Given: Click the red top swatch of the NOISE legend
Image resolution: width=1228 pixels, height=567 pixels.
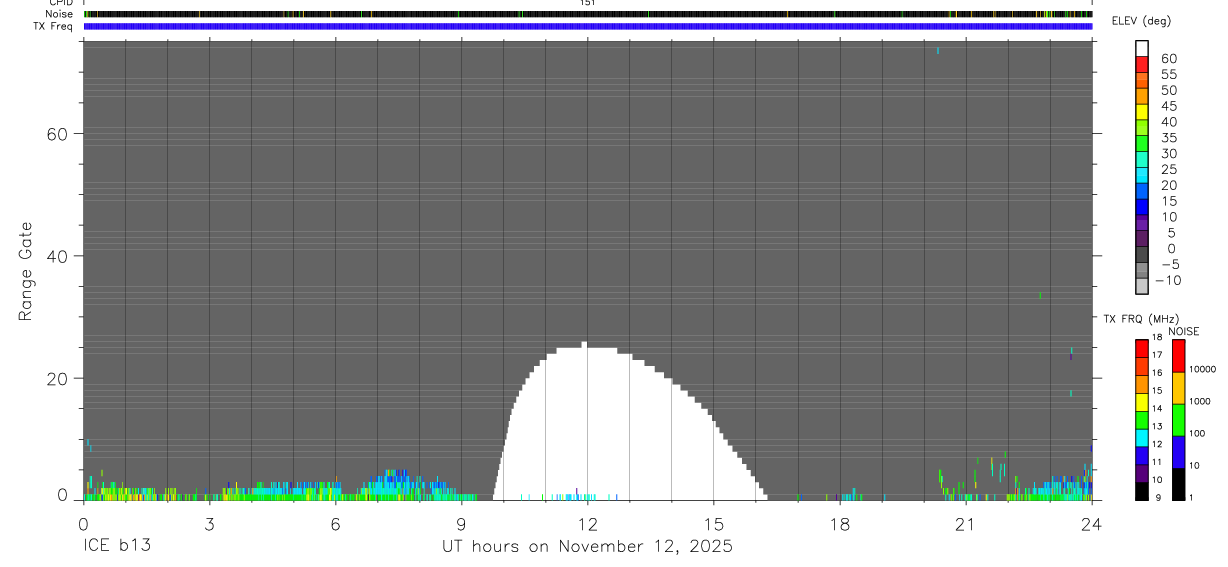Looking at the screenshot, I should tap(1179, 355).
